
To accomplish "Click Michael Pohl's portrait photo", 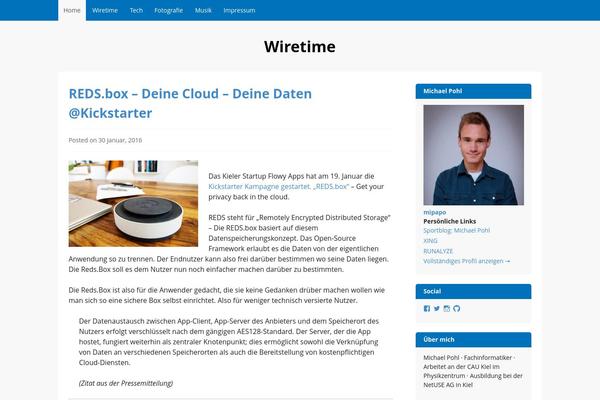I will [x=473, y=155].
